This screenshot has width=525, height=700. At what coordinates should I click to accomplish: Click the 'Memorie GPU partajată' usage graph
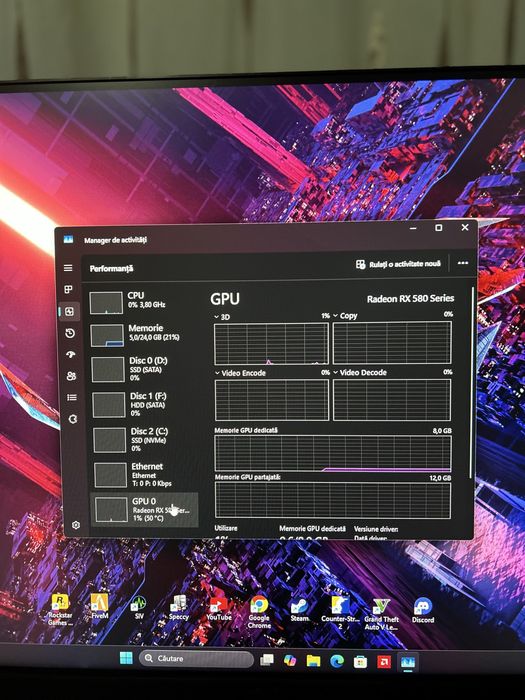[x=333, y=500]
